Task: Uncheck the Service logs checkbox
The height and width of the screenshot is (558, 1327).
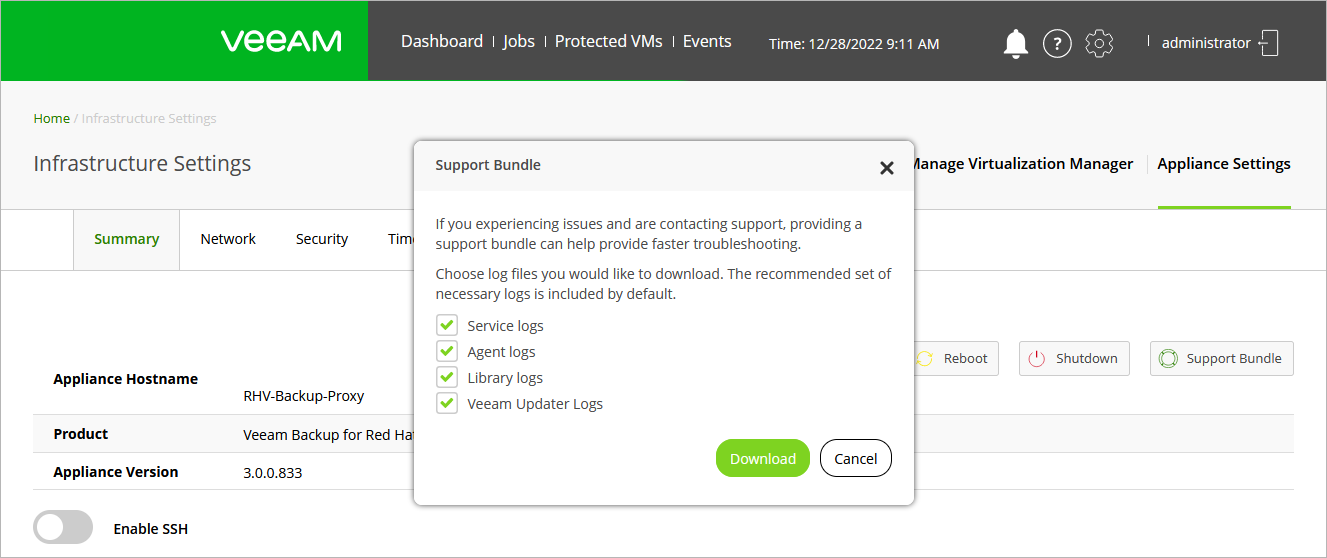Action: coord(447,326)
